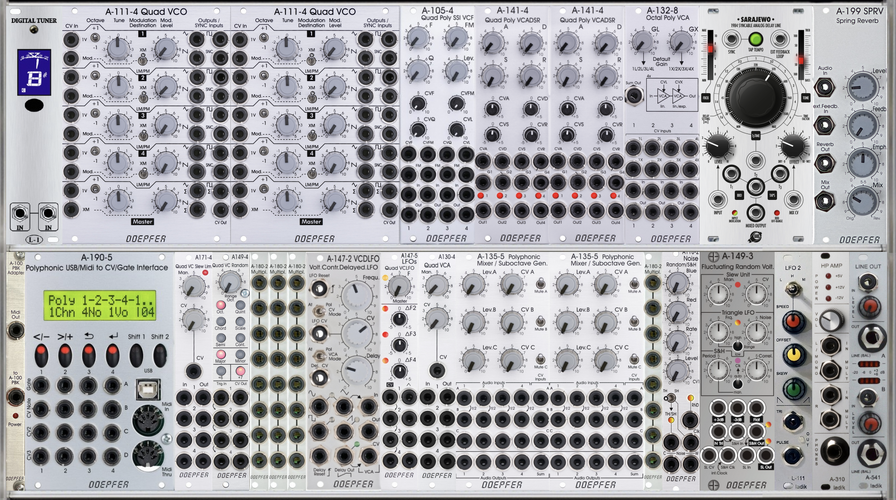896x500 pixels.
Task: Toggle Mute A on first A-135-5 mixer
Action: (539, 283)
